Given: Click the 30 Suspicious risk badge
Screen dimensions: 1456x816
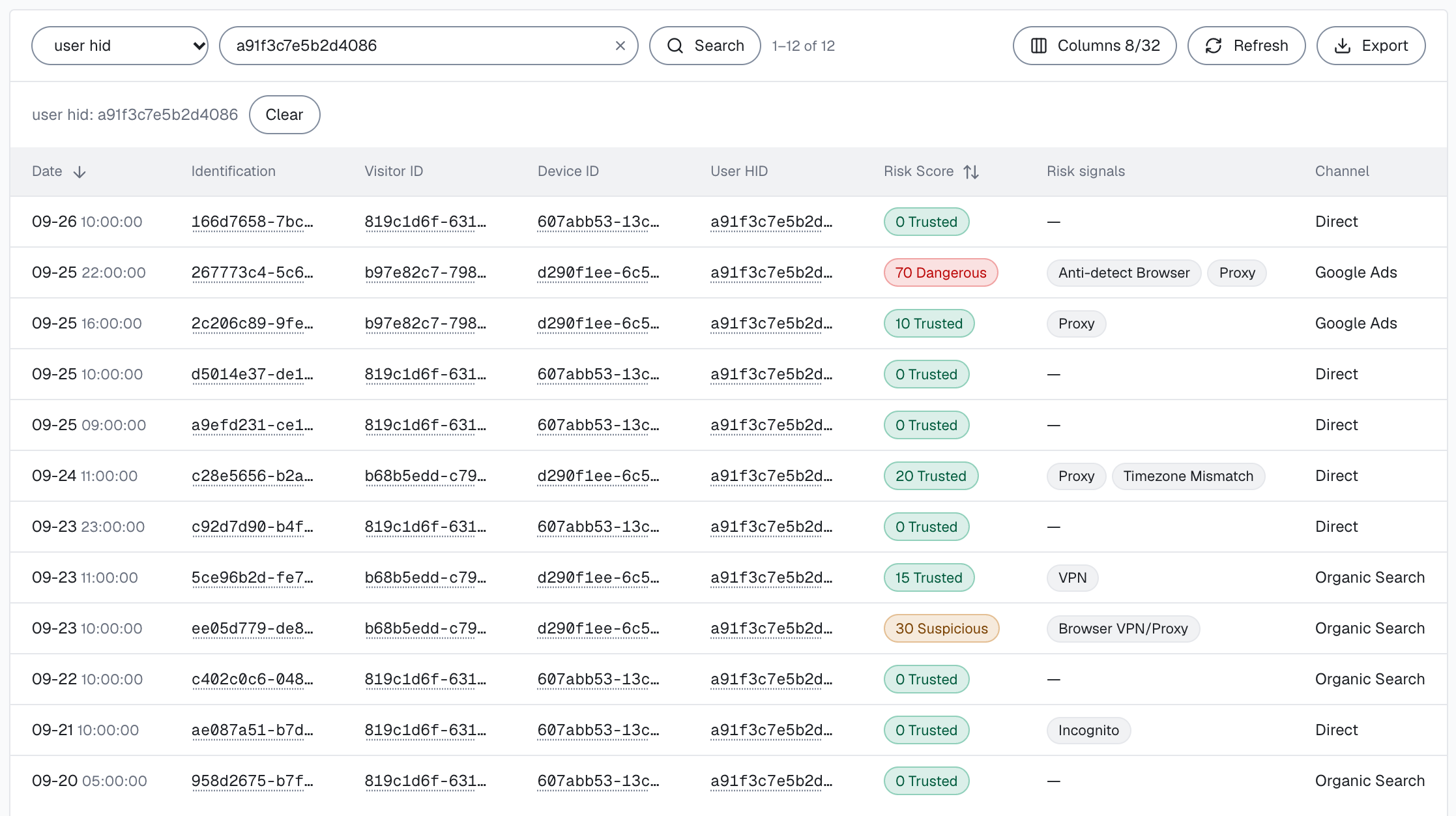Looking at the screenshot, I should [941, 628].
